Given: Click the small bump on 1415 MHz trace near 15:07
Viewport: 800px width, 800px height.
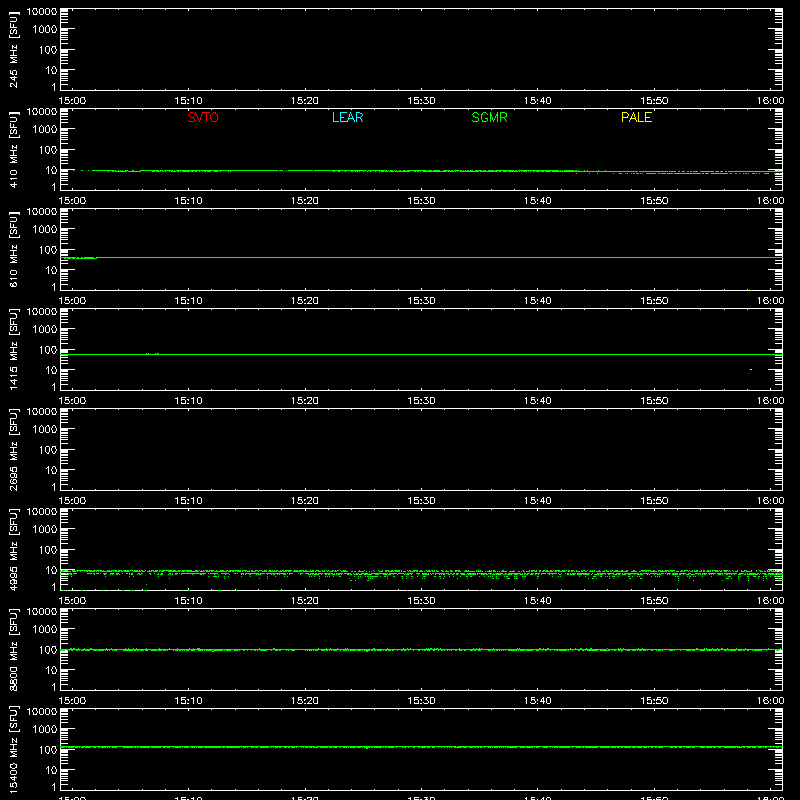Looking at the screenshot, I should (x=152, y=354).
